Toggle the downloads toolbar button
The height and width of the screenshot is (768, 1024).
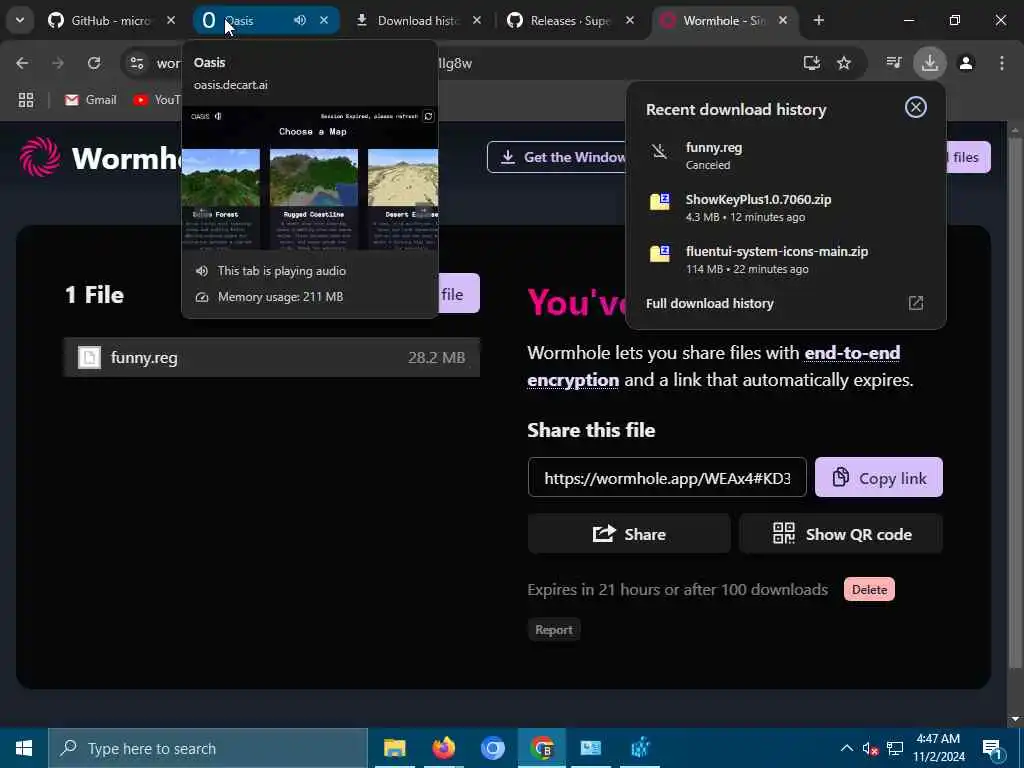click(930, 63)
